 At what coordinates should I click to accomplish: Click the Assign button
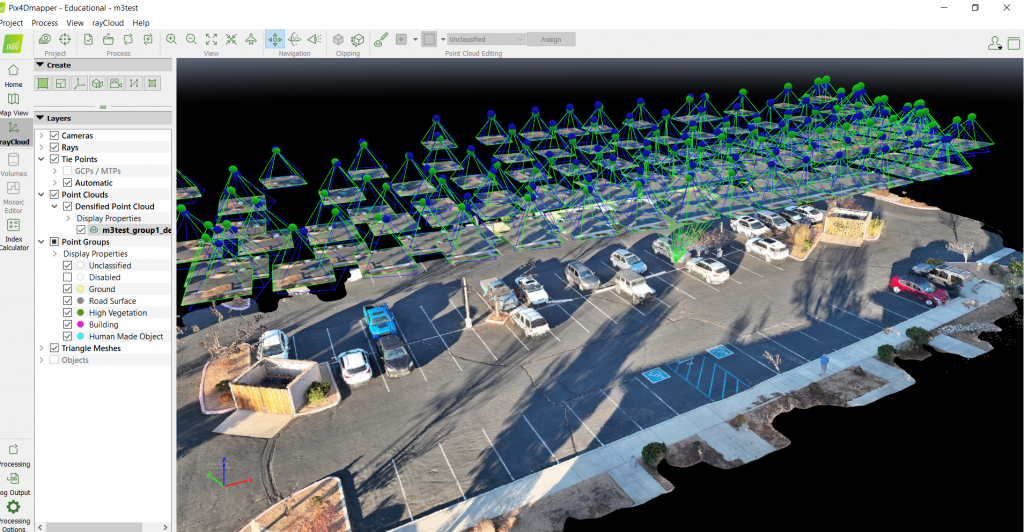point(551,39)
